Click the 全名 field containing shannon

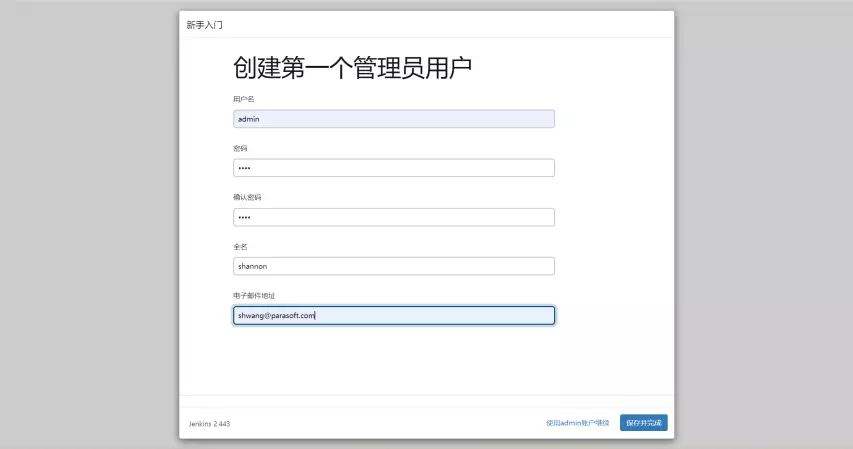(x=393, y=266)
